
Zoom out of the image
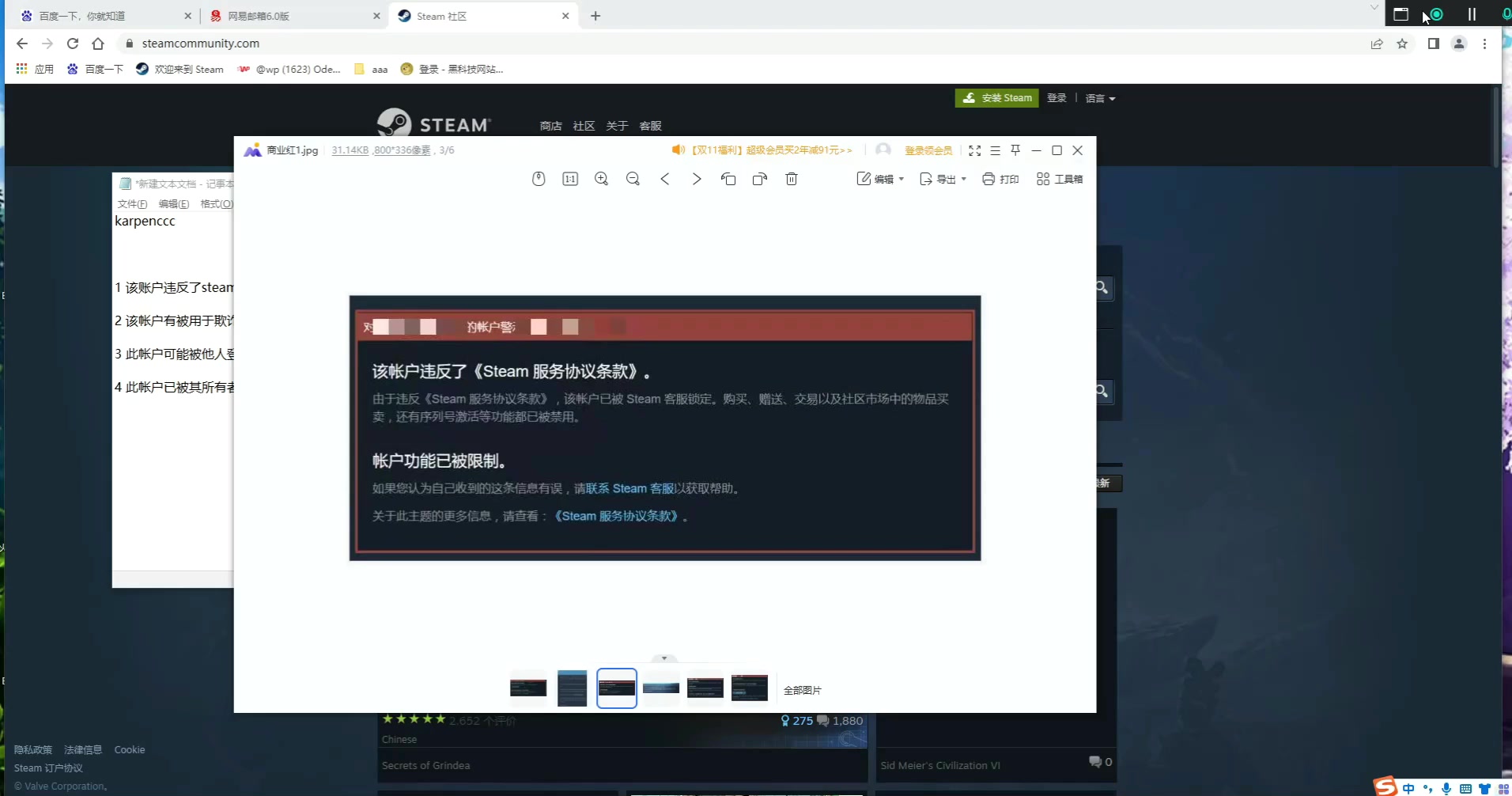pos(633,179)
